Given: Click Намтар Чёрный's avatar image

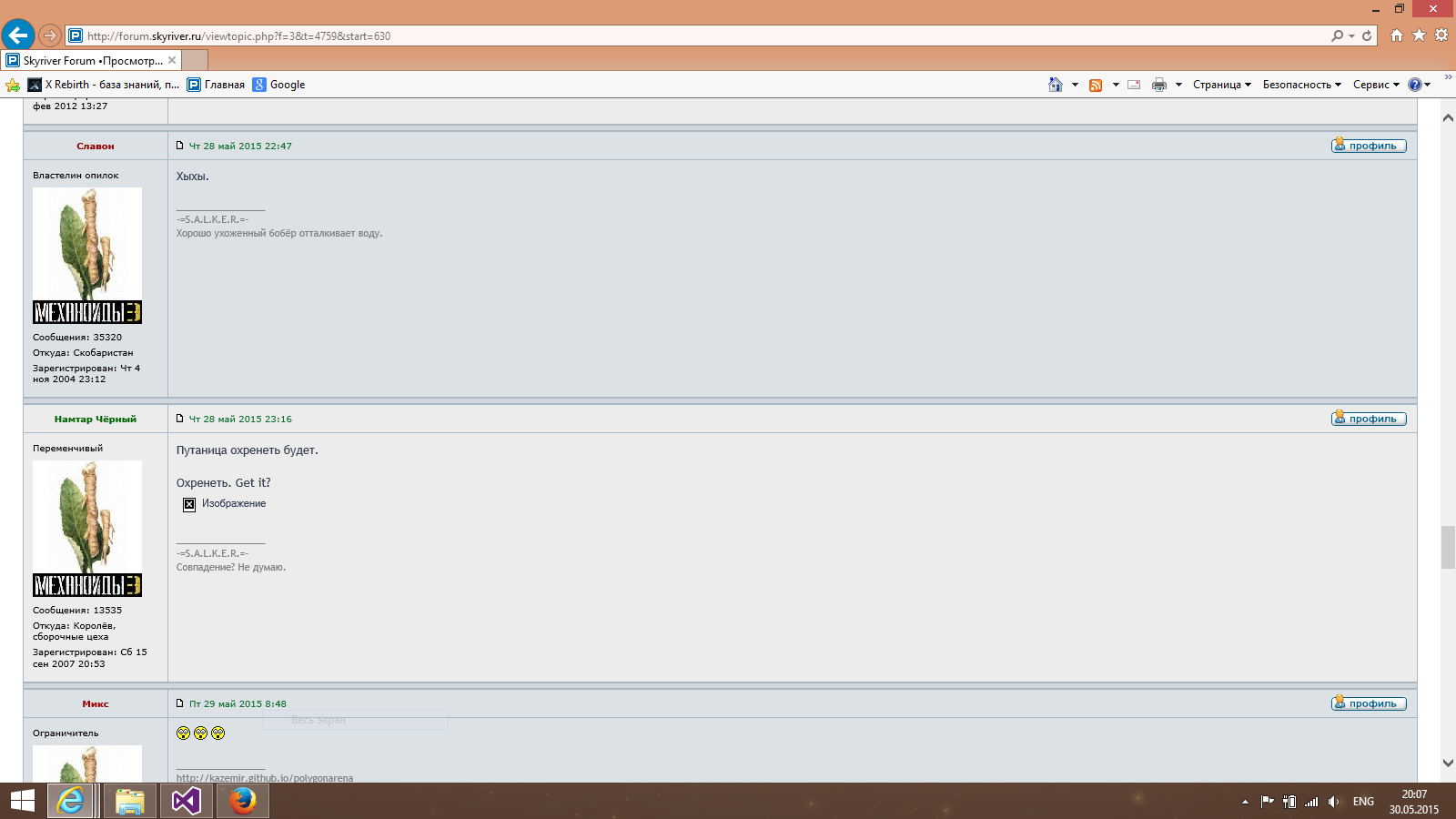Looking at the screenshot, I should 87,529.
